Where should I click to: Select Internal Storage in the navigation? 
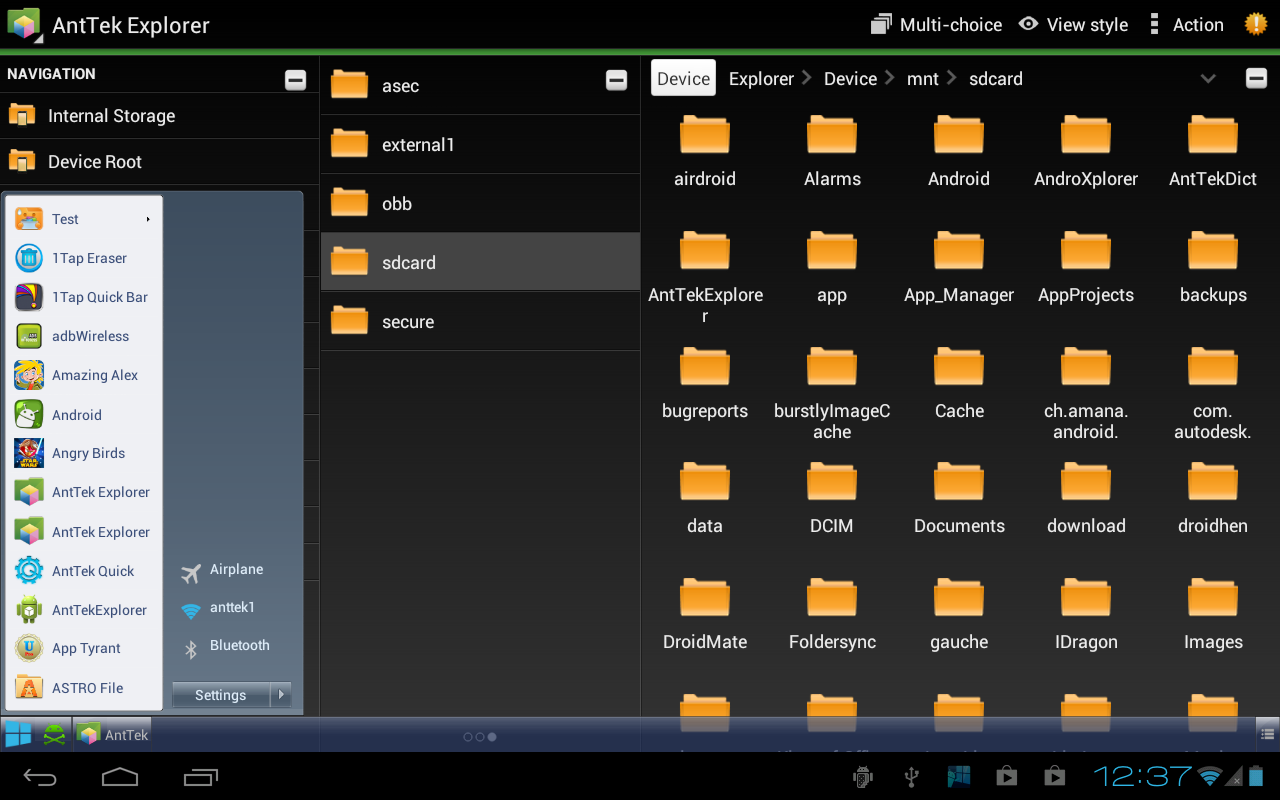coord(160,116)
